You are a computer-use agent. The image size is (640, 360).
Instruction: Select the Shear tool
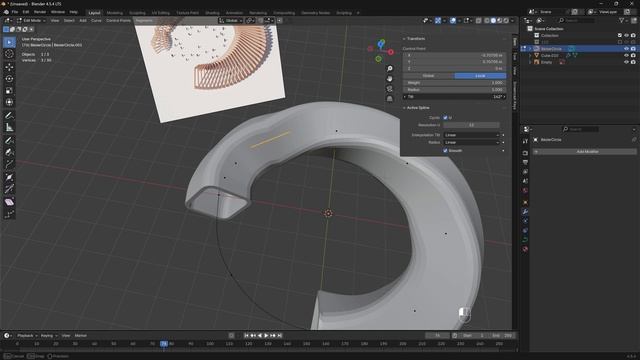click(x=9, y=202)
